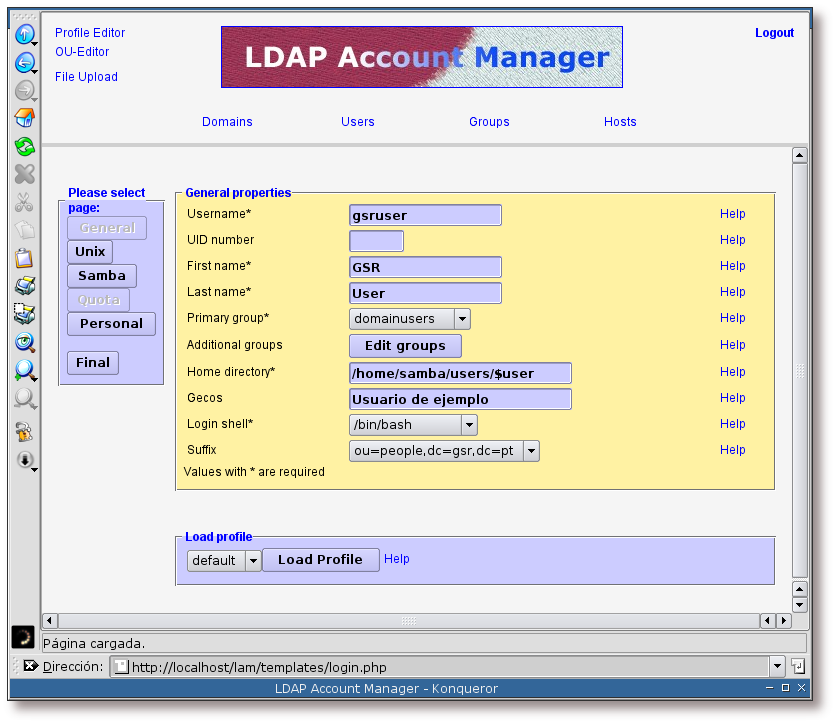
Task: Click into the empty UID number field
Action: click(376, 241)
